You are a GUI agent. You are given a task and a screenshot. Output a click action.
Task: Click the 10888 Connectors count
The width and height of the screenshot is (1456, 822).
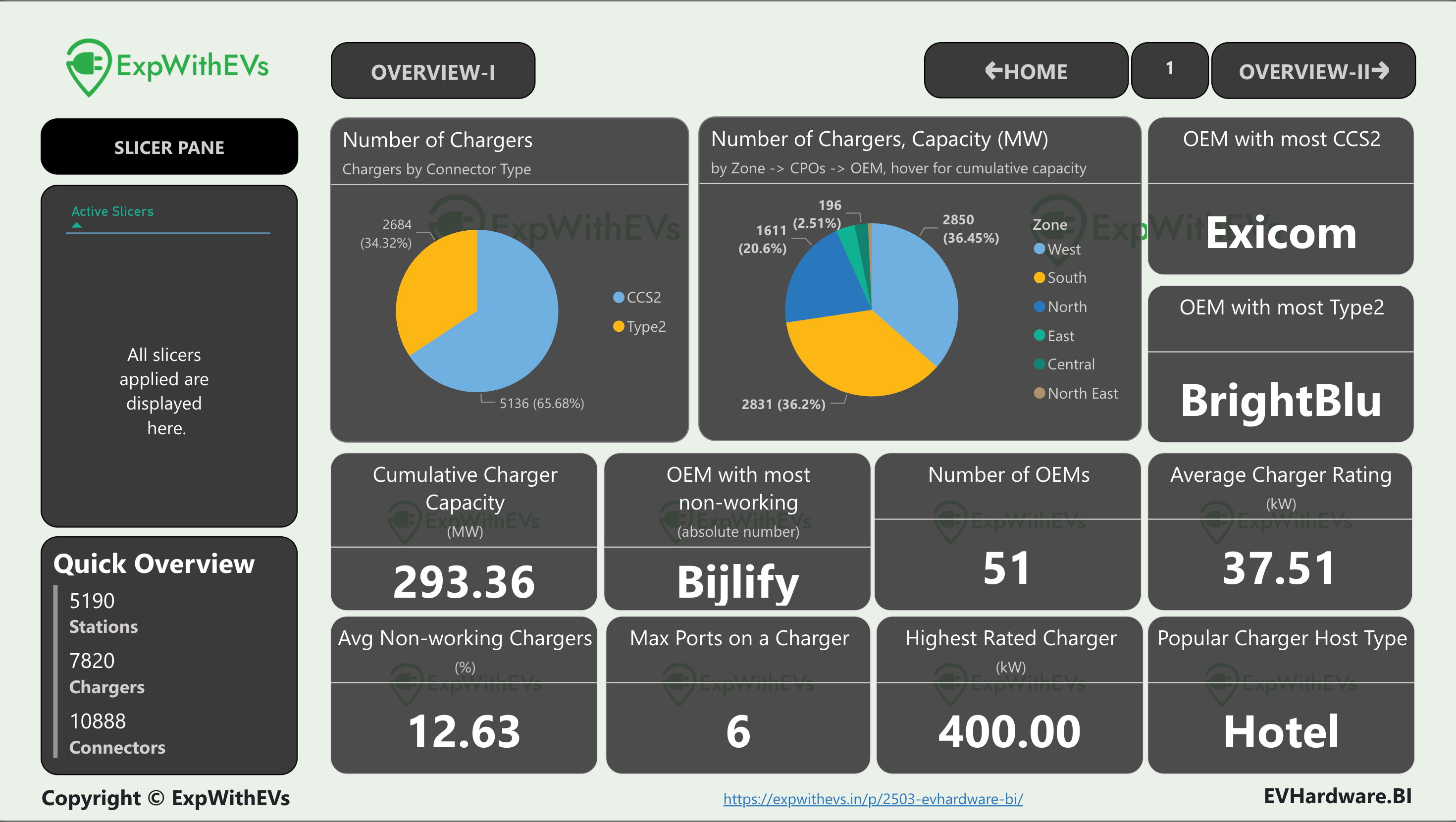coord(97,721)
